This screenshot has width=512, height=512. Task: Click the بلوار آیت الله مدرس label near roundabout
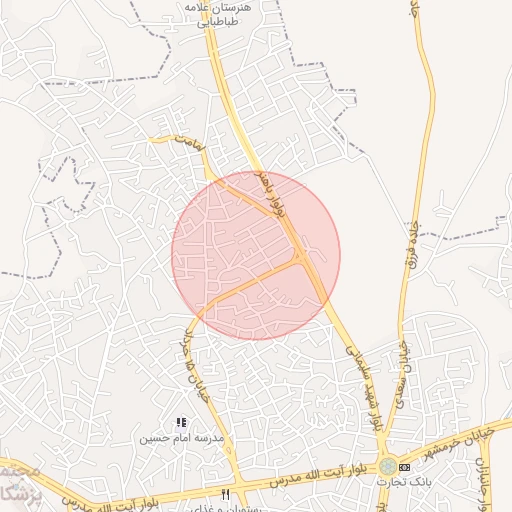pyautogui.click(x=318, y=476)
